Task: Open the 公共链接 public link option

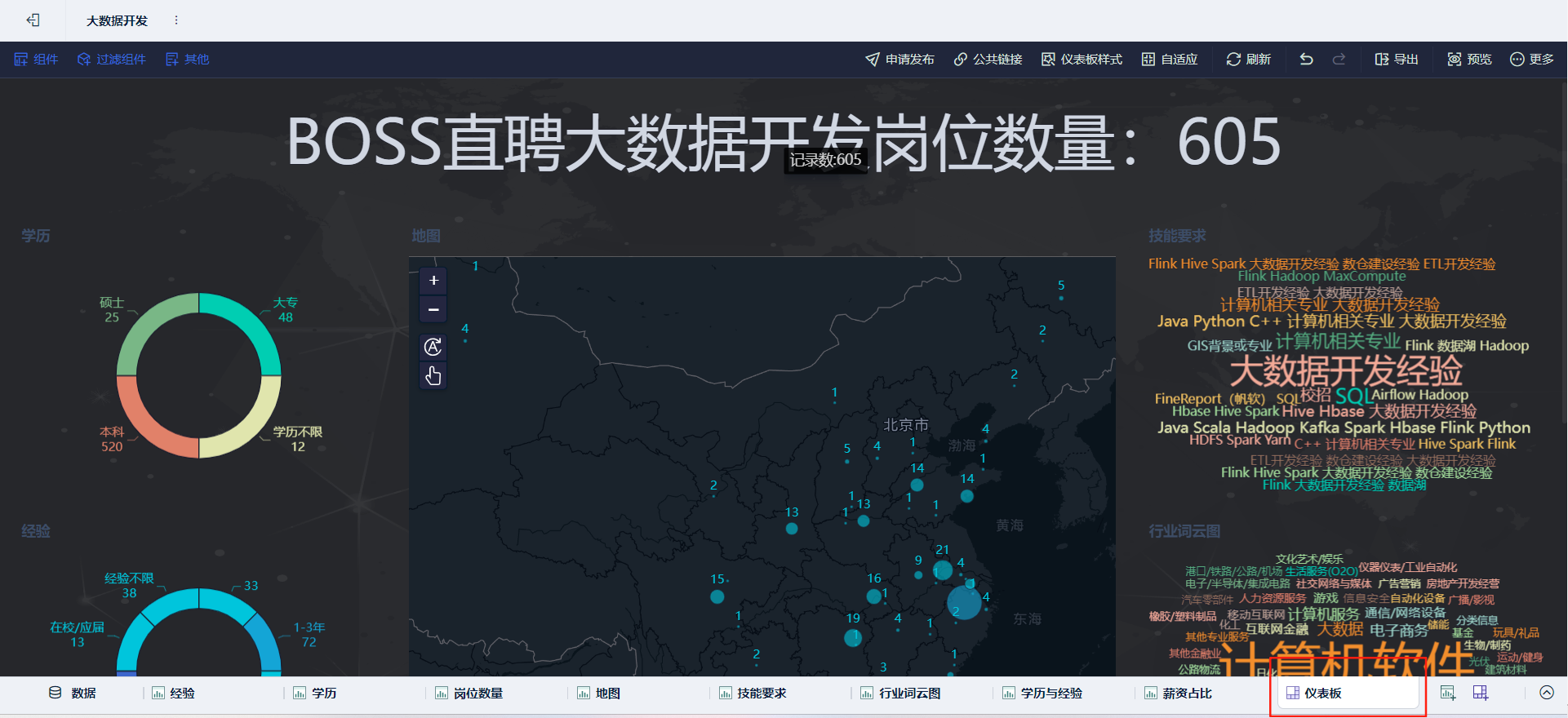Action: pos(988,60)
